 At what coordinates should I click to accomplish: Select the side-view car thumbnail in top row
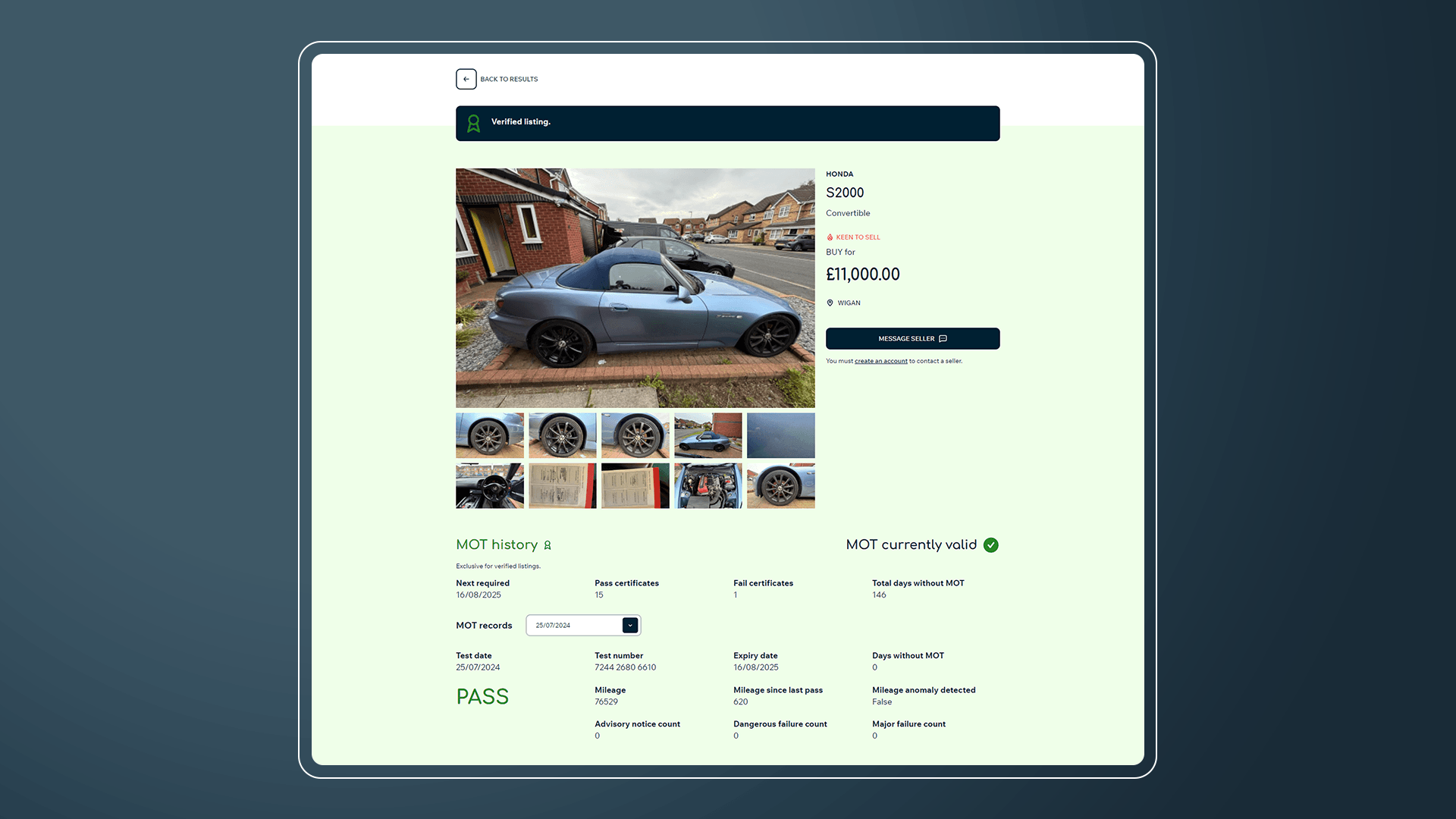tap(708, 435)
